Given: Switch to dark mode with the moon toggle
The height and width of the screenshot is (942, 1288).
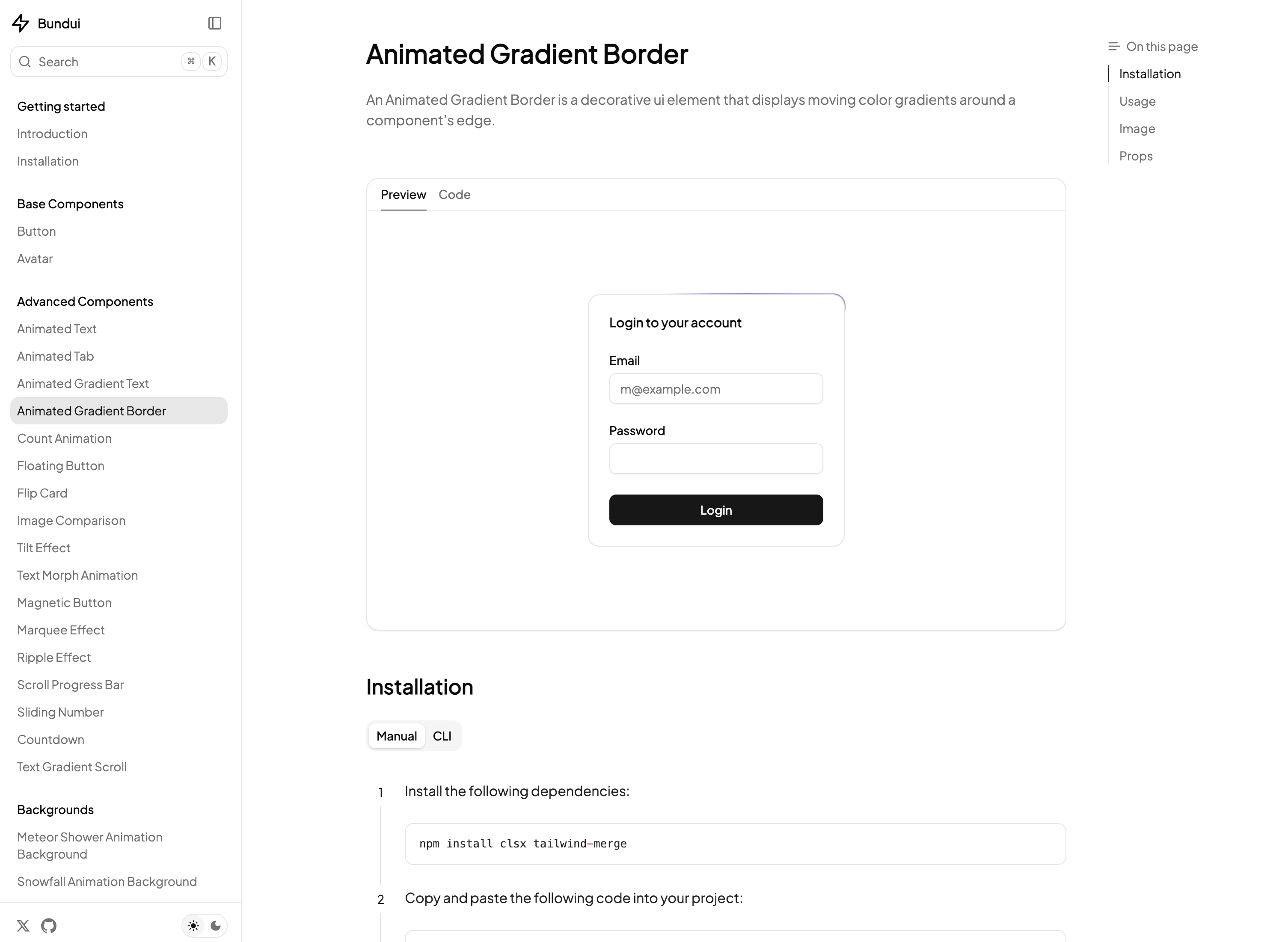Looking at the screenshot, I should point(216,926).
